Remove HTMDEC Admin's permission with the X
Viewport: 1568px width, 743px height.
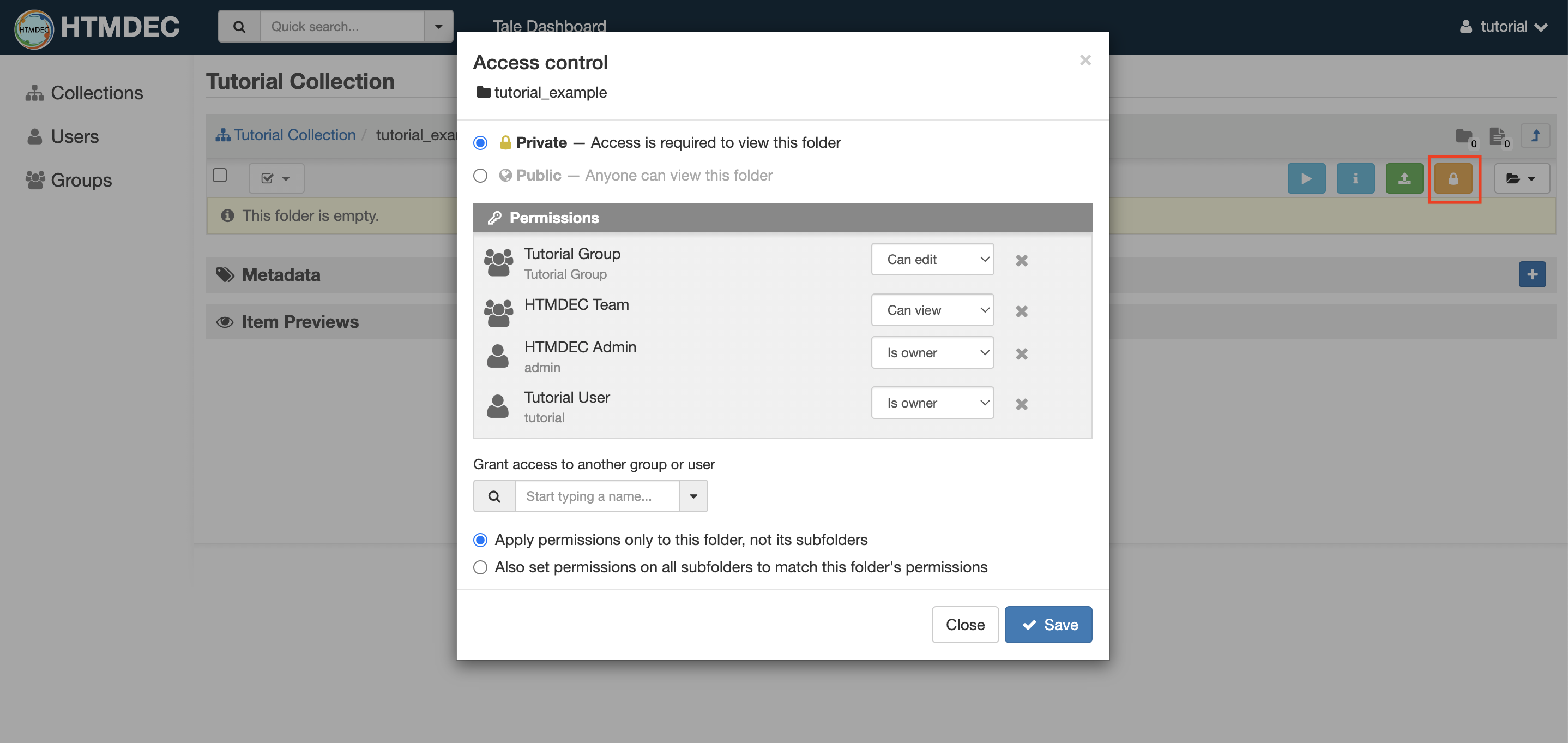coord(1021,353)
